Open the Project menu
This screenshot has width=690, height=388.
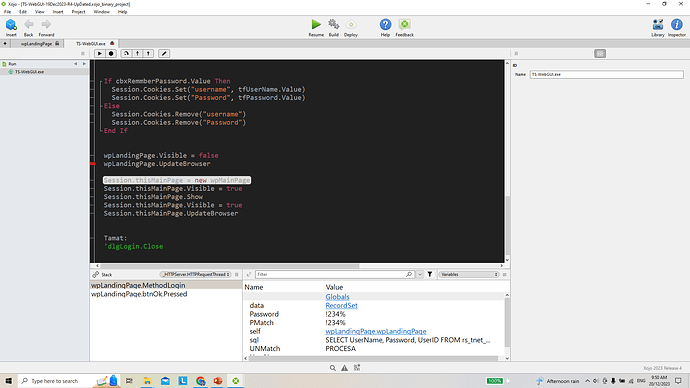[x=78, y=12]
